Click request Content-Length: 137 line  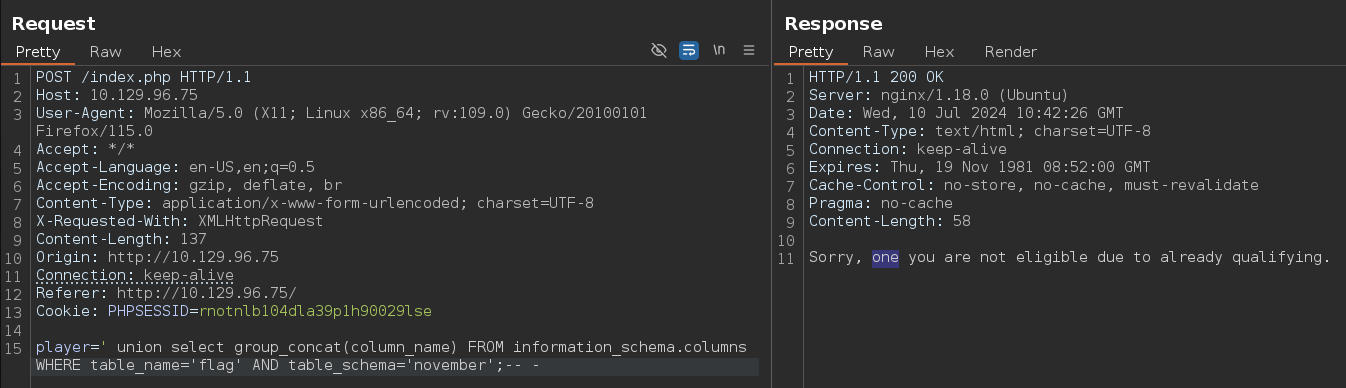click(121, 239)
